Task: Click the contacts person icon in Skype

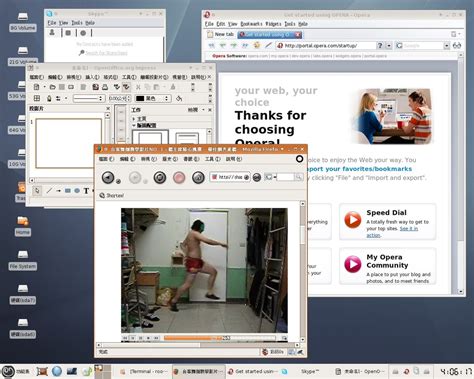Action: [x=52, y=33]
